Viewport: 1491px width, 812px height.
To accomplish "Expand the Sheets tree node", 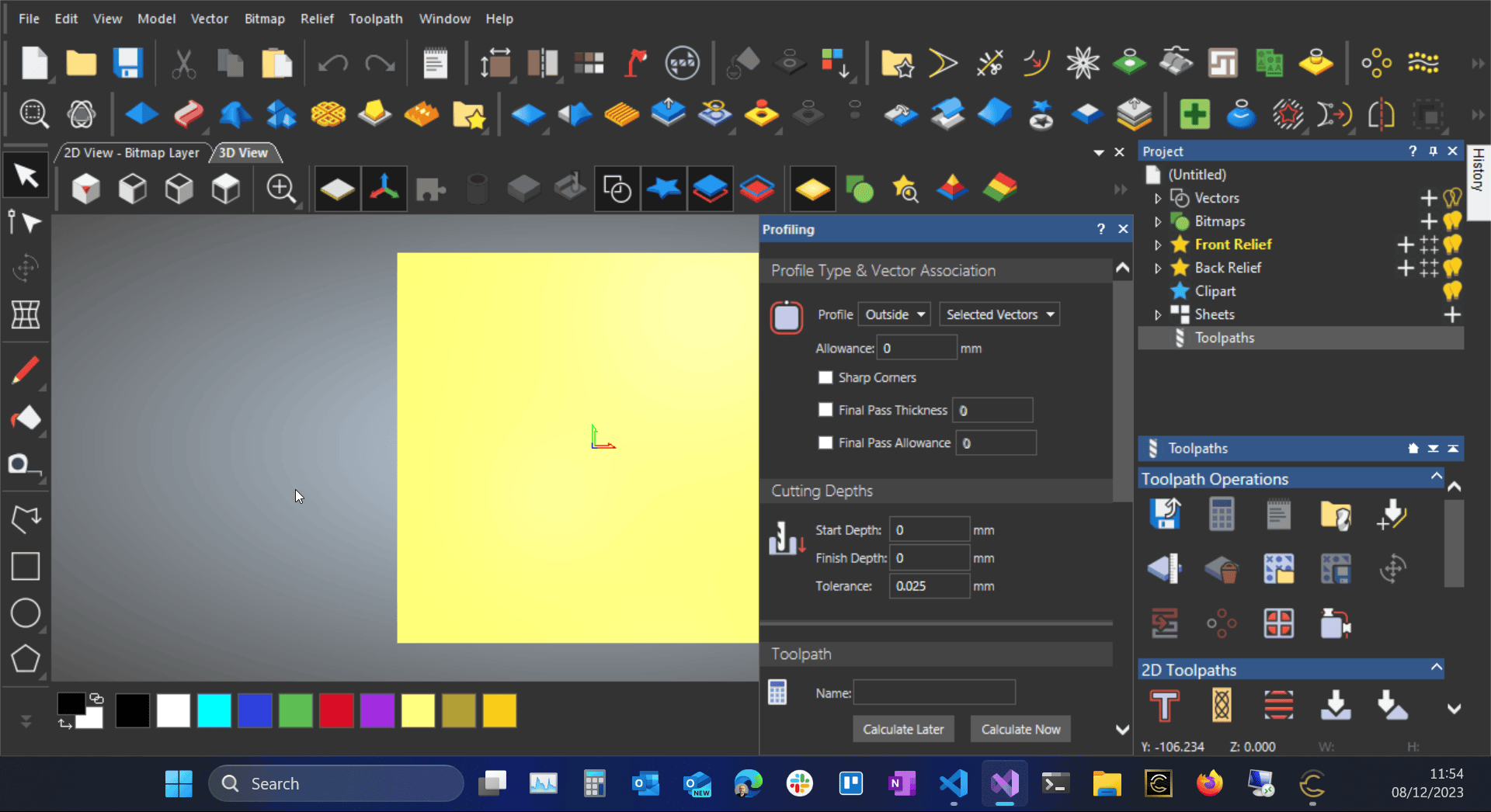I will [x=1158, y=315].
